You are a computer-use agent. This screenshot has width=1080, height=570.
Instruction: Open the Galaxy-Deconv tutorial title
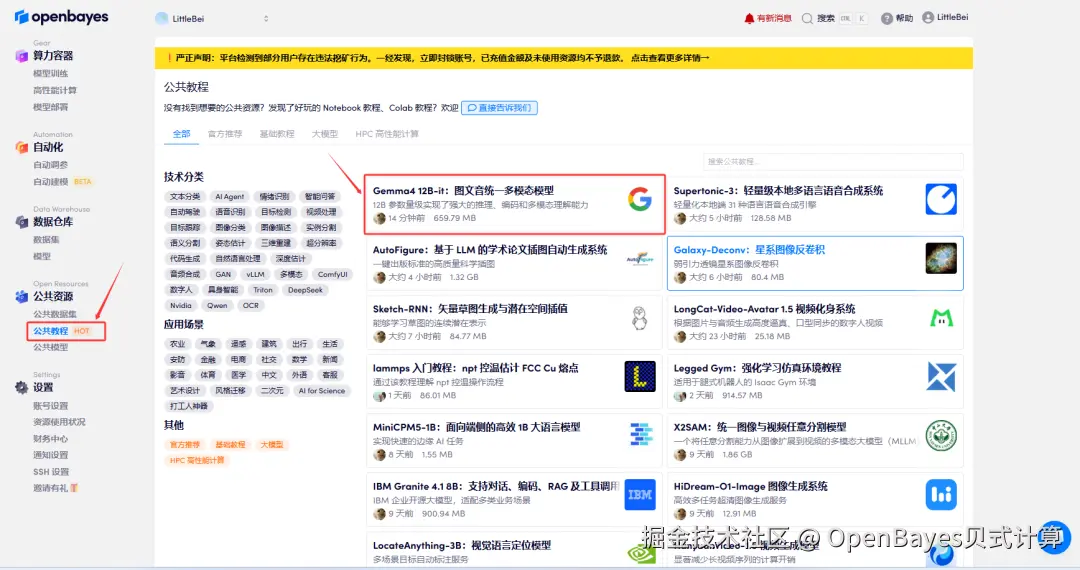[749, 250]
